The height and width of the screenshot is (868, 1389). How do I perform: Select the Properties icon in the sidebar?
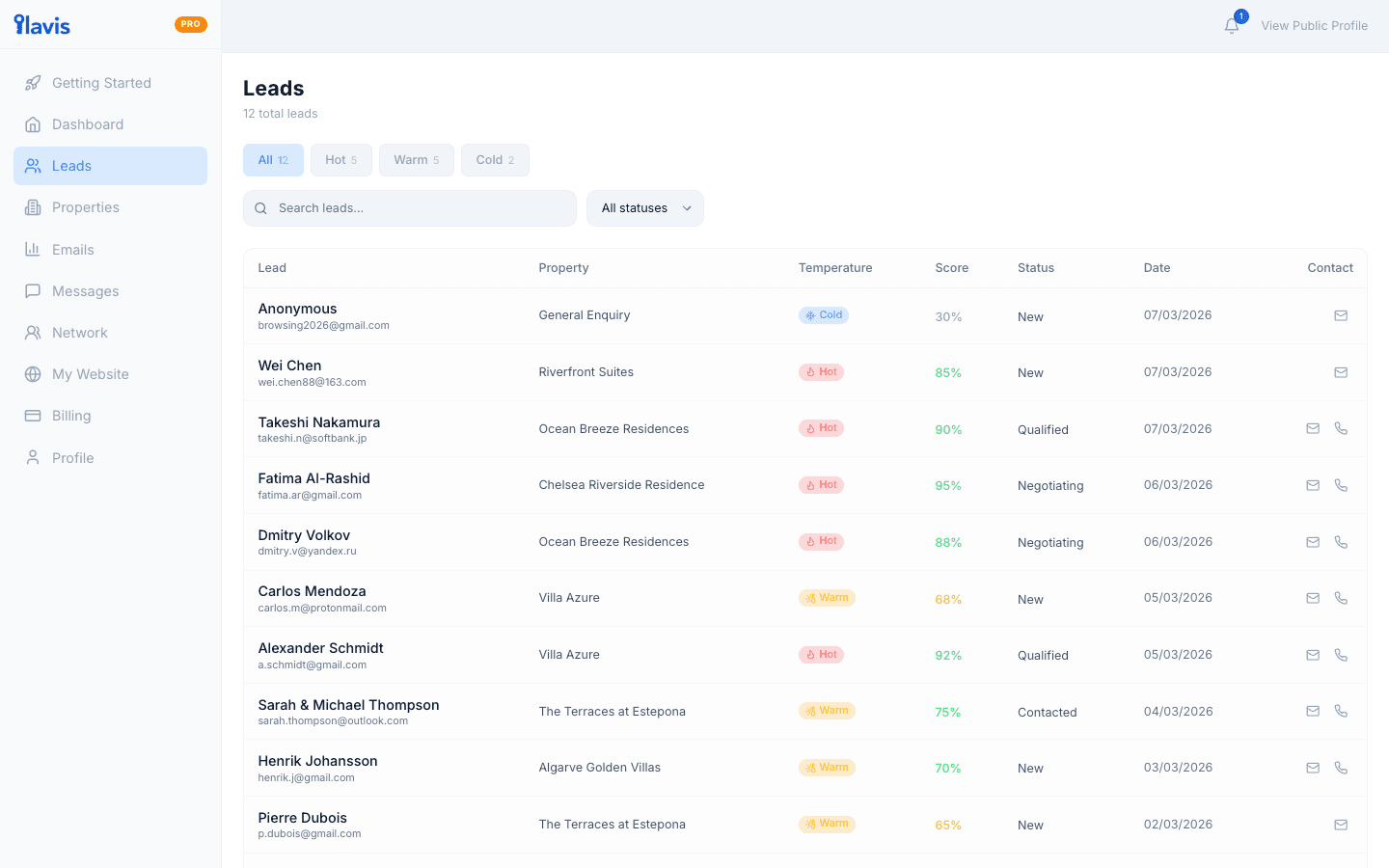click(x=32, y=206)
